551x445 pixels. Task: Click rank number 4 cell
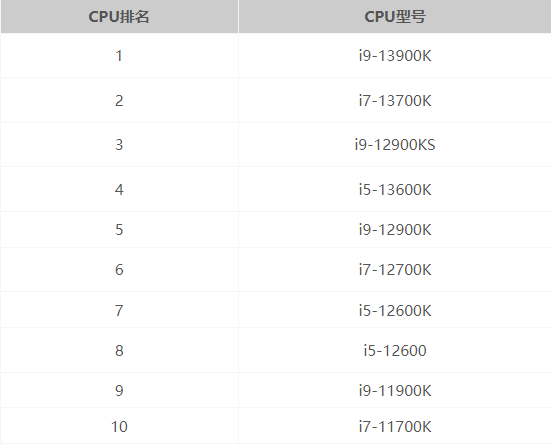(x=119, y=189)
